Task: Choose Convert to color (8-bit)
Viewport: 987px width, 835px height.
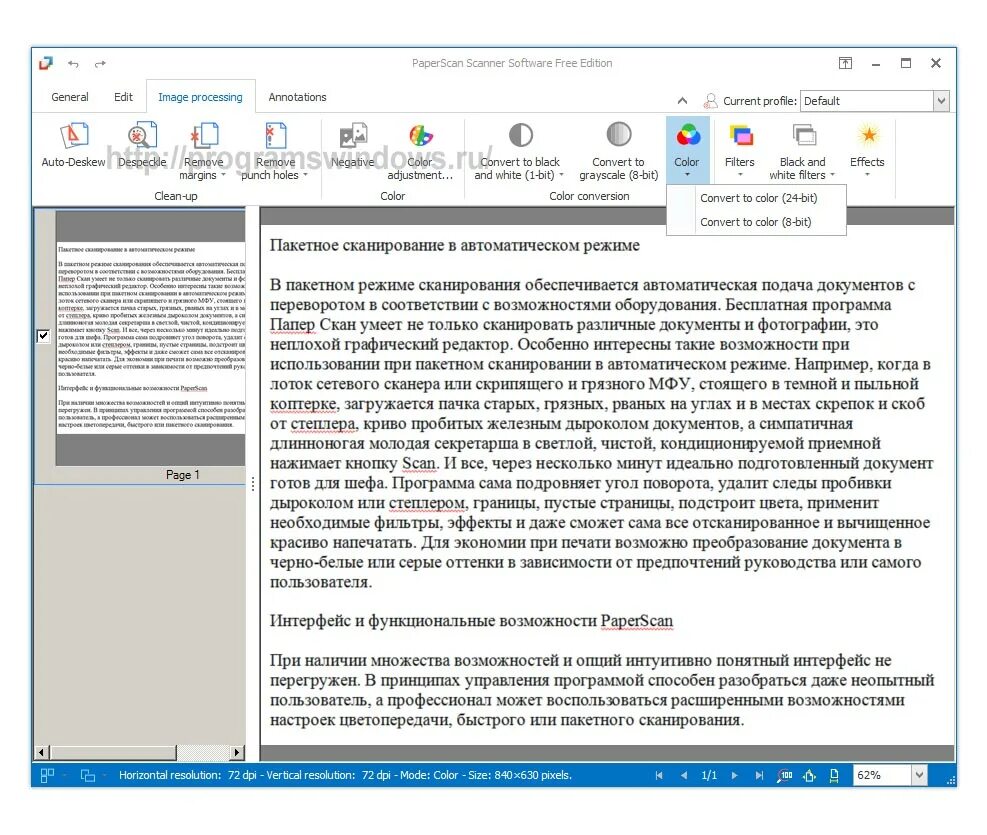Action: 755,222
